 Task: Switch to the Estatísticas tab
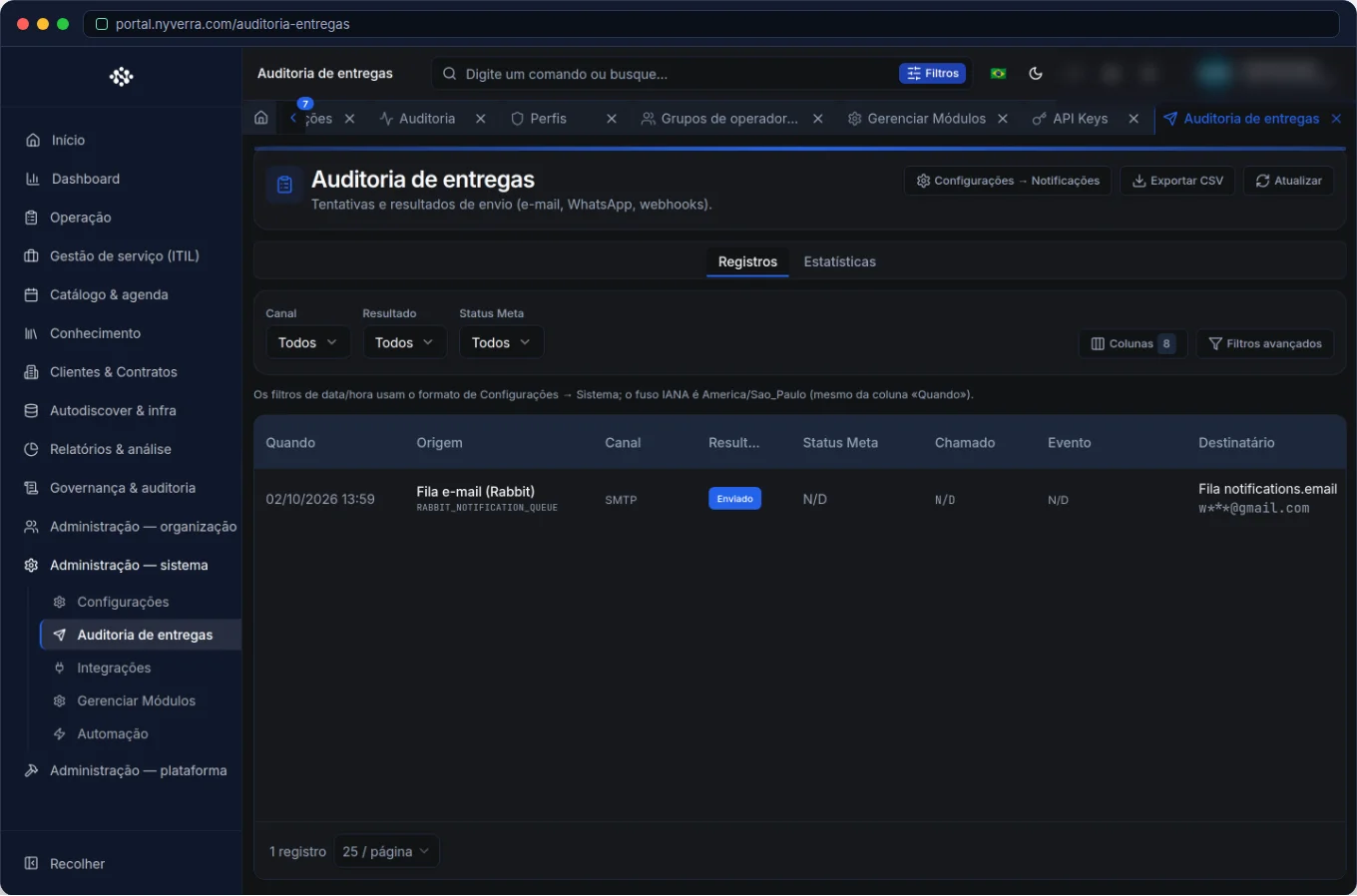840,262
